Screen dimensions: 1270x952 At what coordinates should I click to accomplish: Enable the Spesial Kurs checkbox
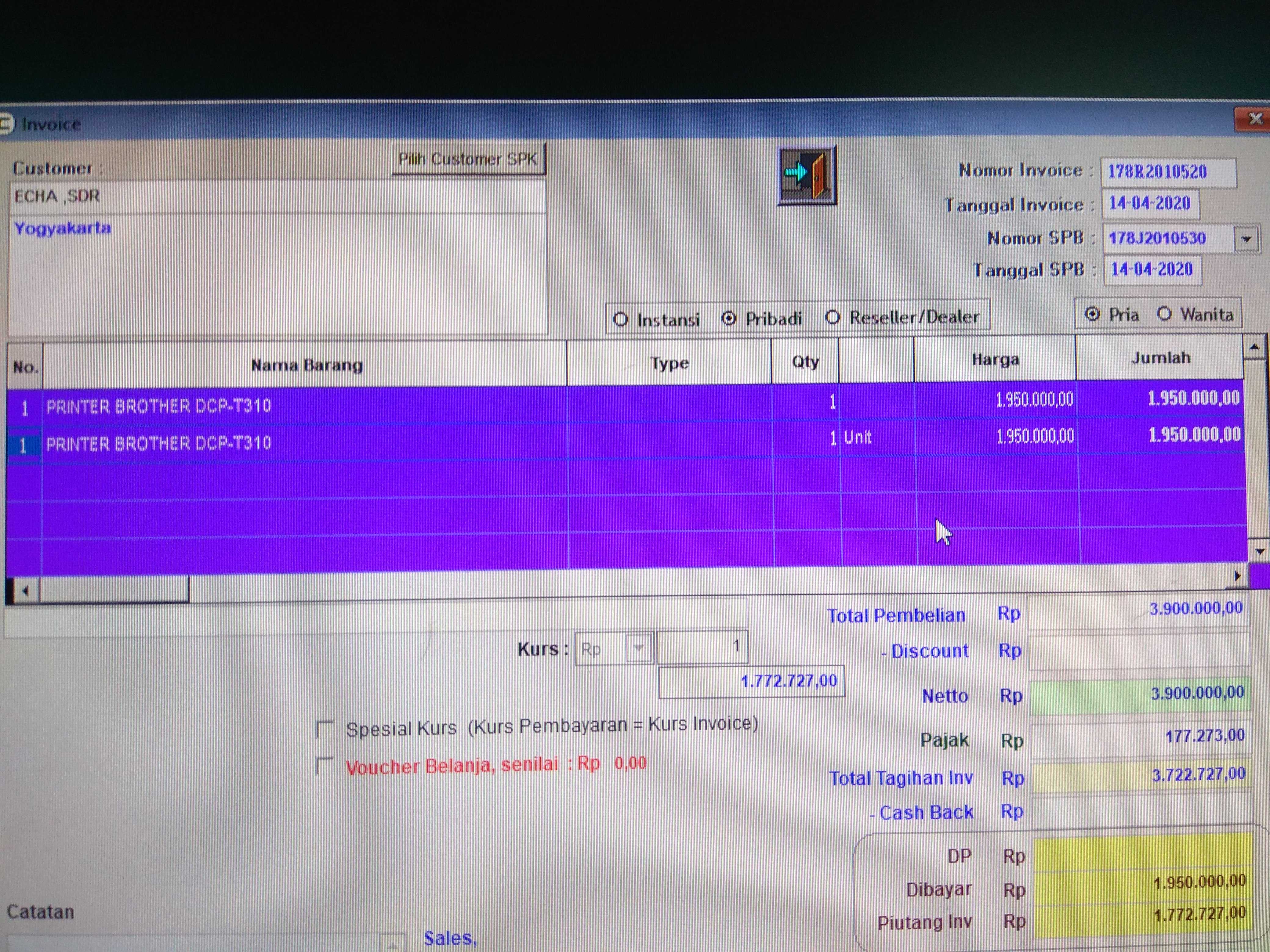325,729
